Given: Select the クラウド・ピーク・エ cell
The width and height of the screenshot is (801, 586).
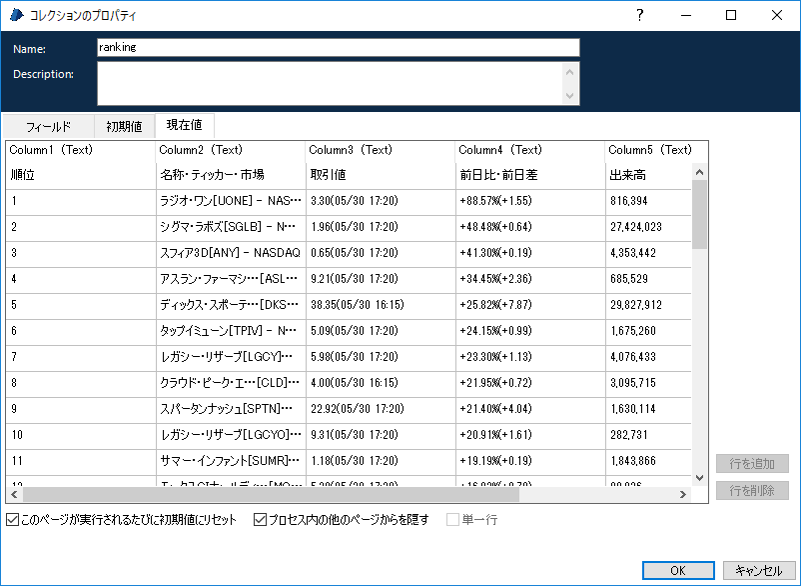Looking at the screenshot, I should 231,384.
